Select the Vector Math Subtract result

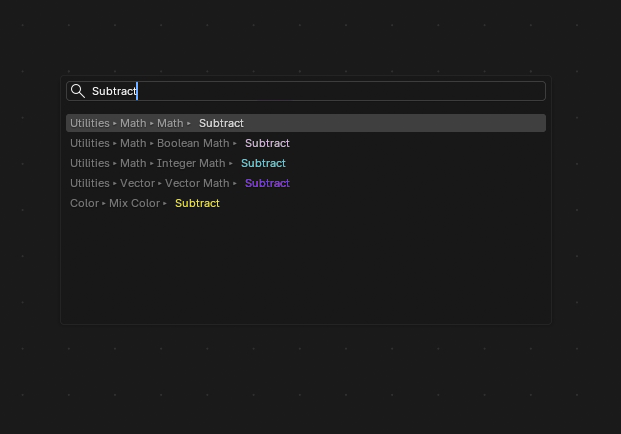(306, 183)
